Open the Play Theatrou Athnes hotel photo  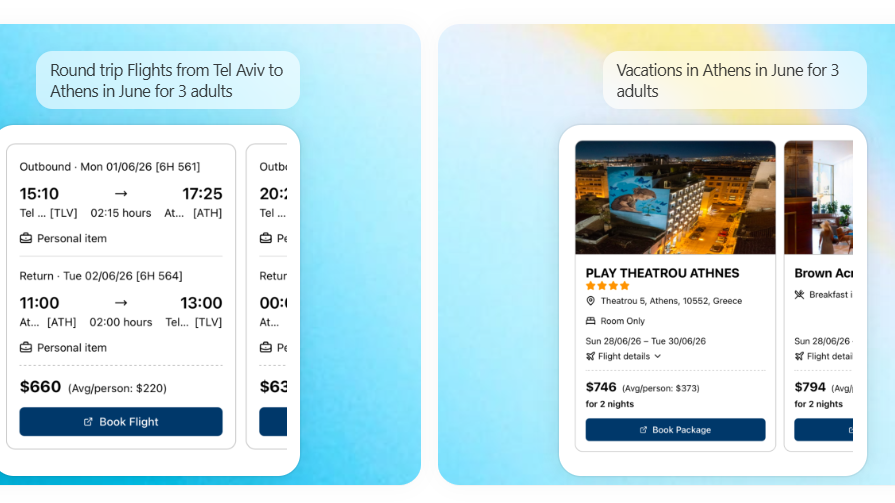675,198
